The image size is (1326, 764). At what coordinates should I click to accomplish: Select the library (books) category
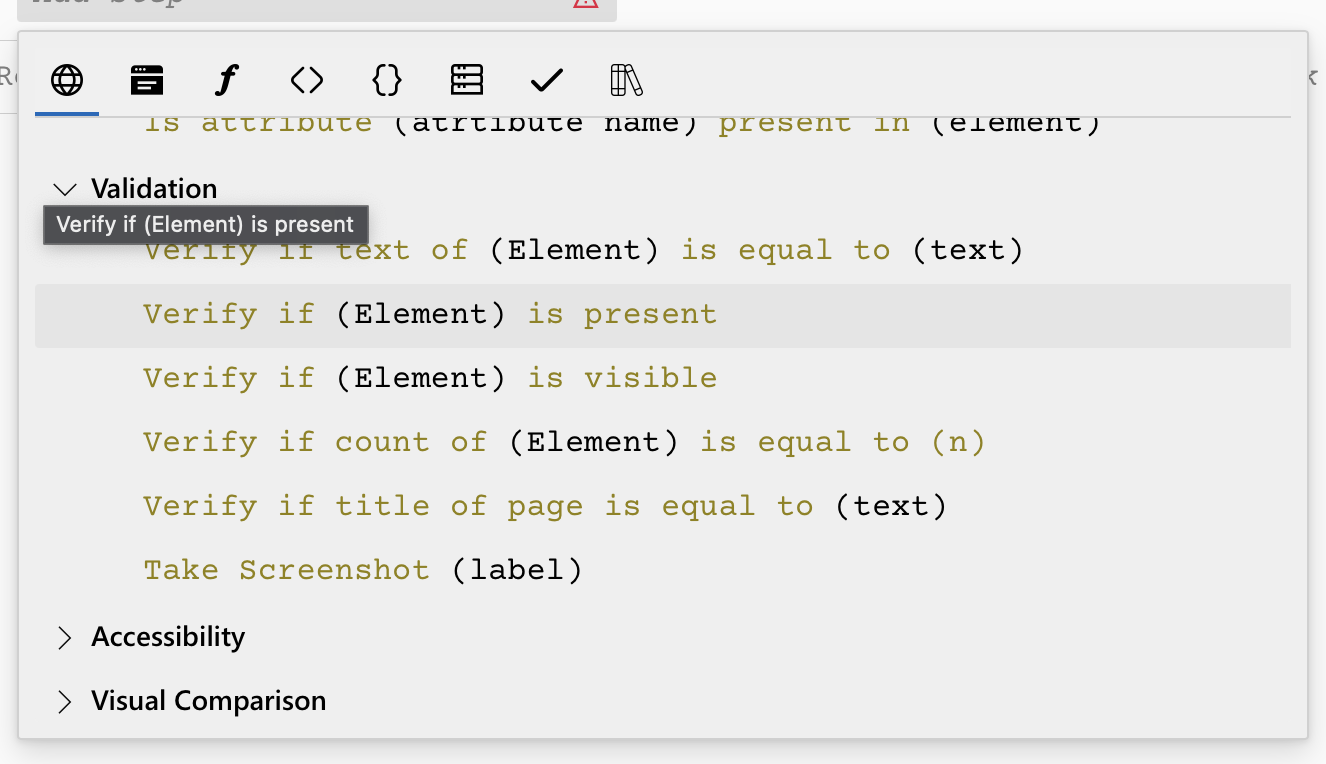(x=626, y=80)
